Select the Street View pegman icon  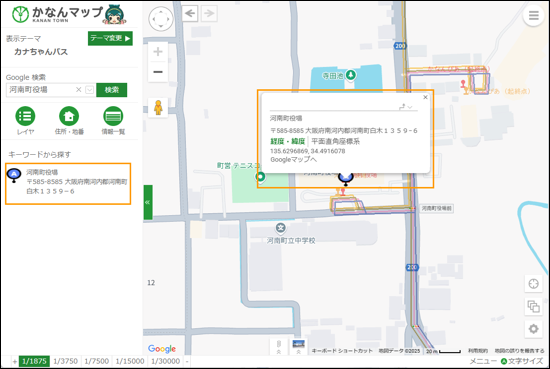pyautogui.click(x=158, y=108)
